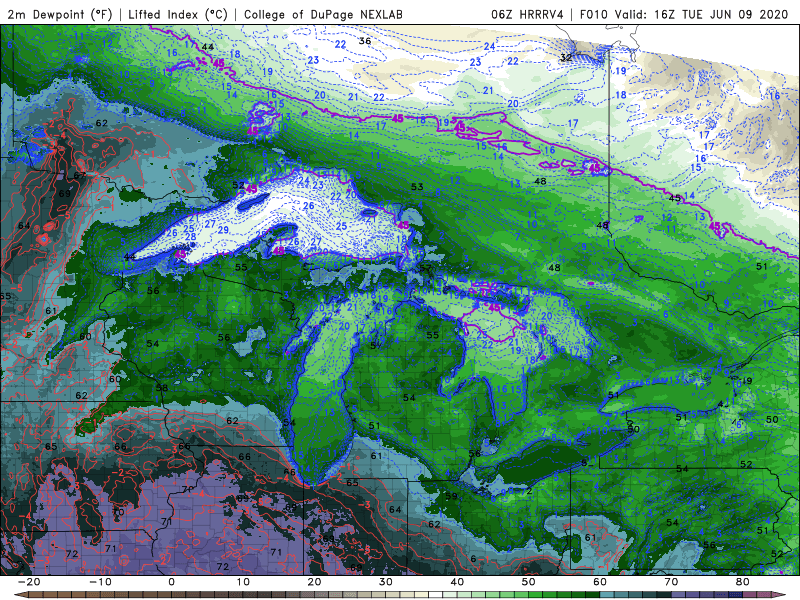Image resolution: width=800 pixels, height=600 pixels.
Task: Click the '06Z HRRRV4' model run label
Action: (527, 14)
